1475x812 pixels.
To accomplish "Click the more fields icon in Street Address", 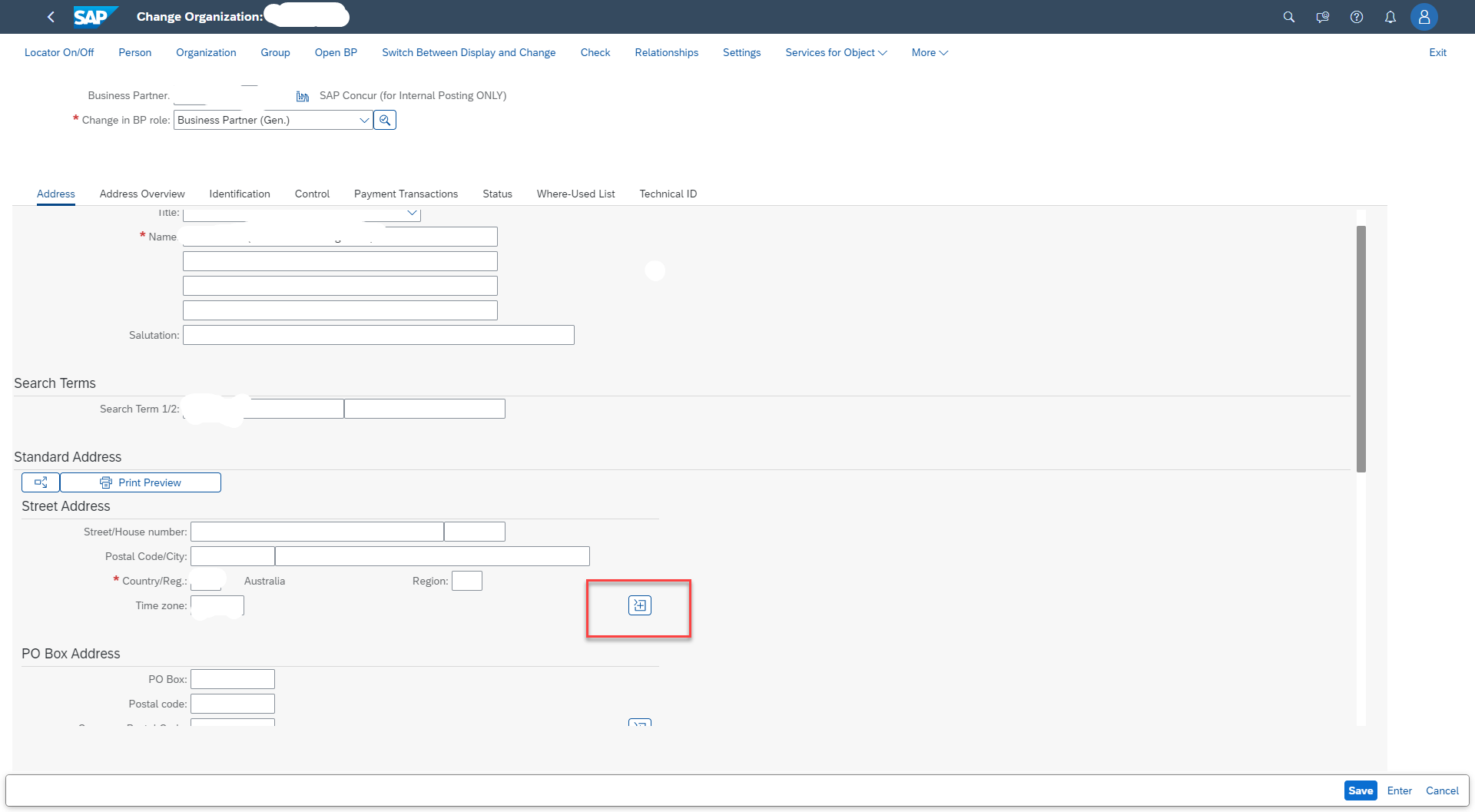I will tap(640, 605).
